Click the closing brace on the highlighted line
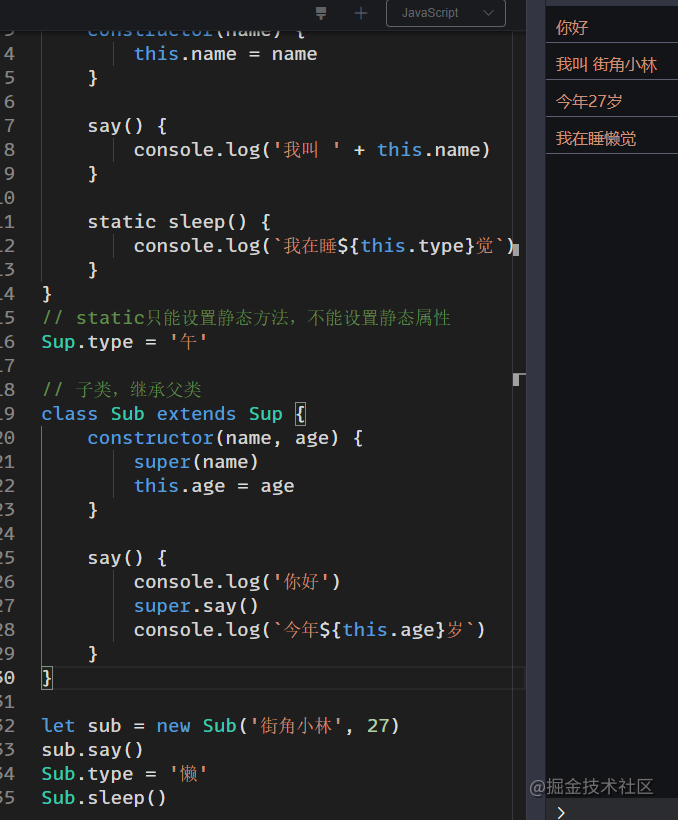The image size is (678, 820). [x=47, y=678]
